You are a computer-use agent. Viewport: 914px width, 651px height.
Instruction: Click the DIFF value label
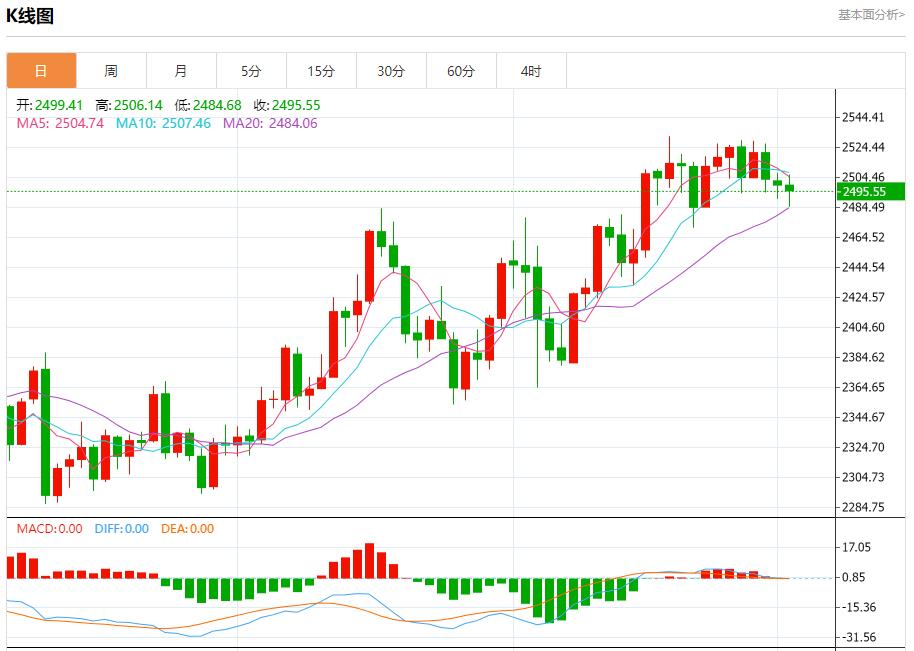tap(121, 529)
